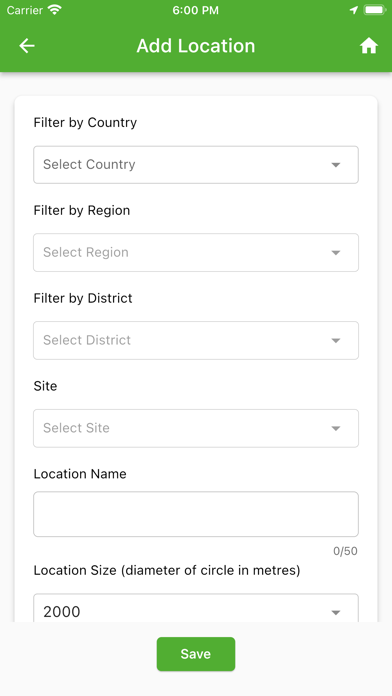The width and height of the screenshot is (392, 696).
Task: Open the Select Region dropdown
Action: point(196,253)
